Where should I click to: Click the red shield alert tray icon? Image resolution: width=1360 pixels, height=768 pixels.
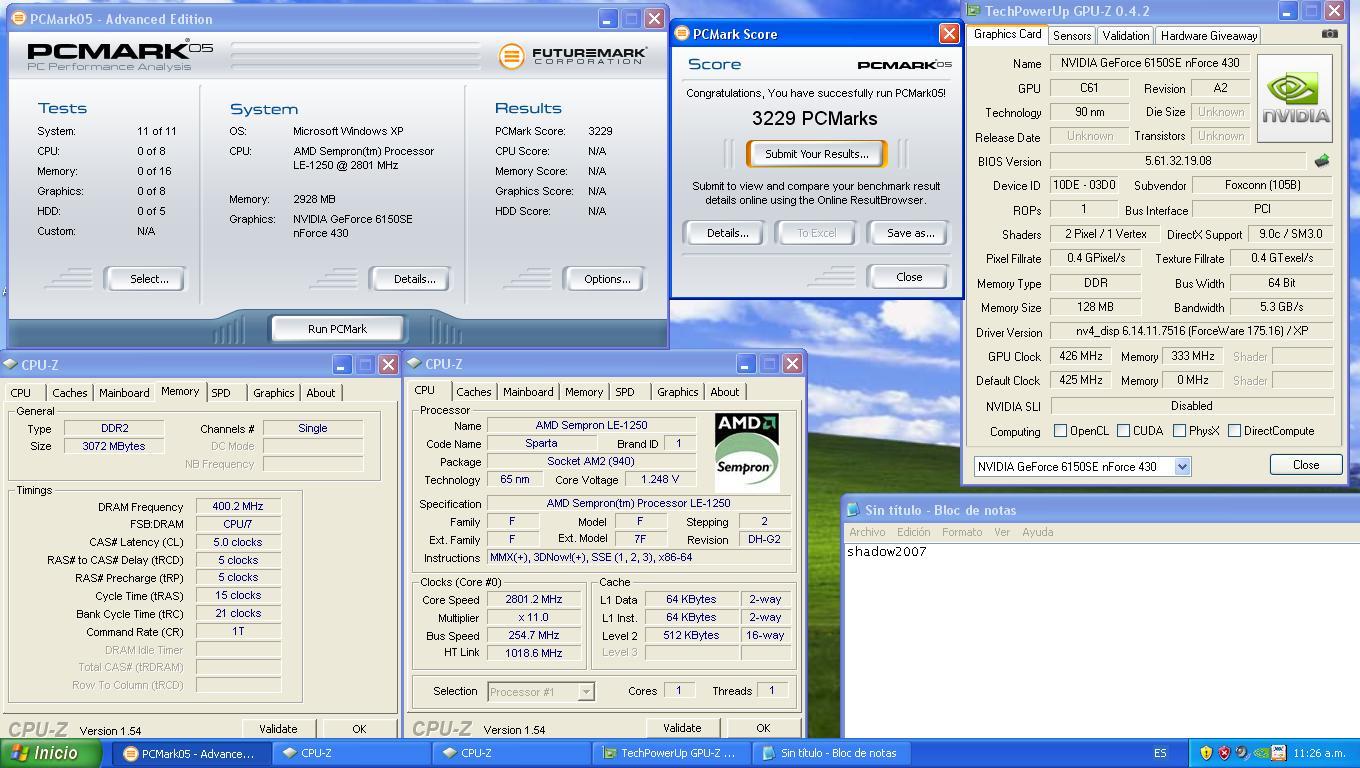click(x=1223, y=753)
